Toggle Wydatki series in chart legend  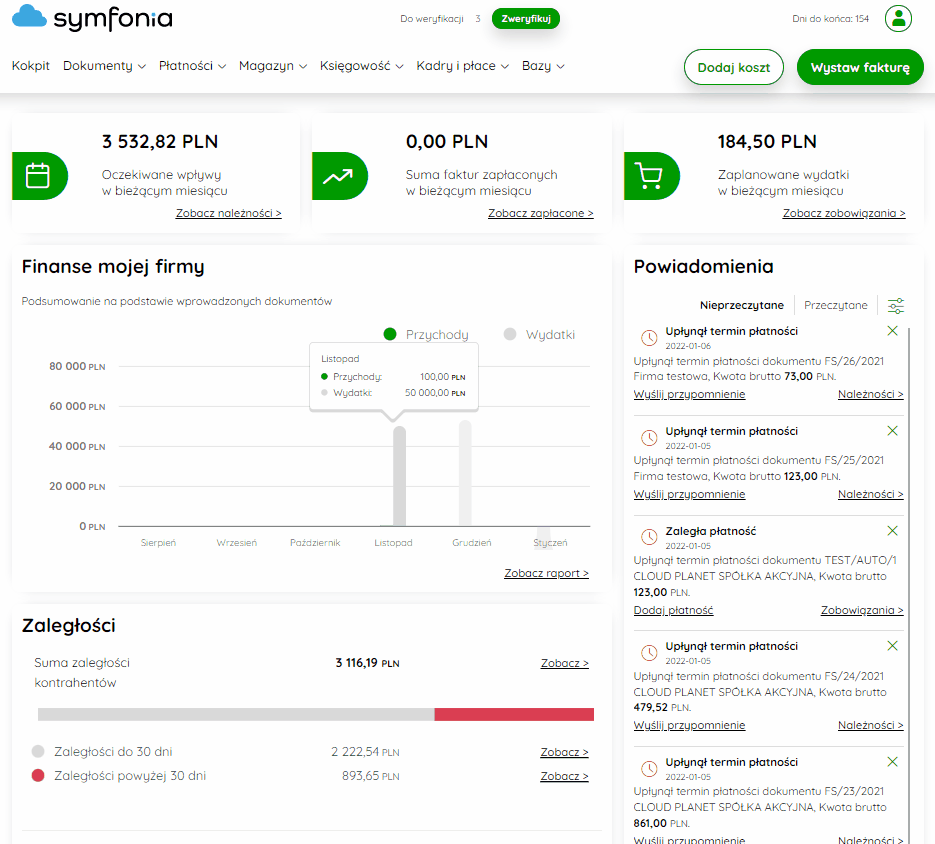(x=540, y=335)
